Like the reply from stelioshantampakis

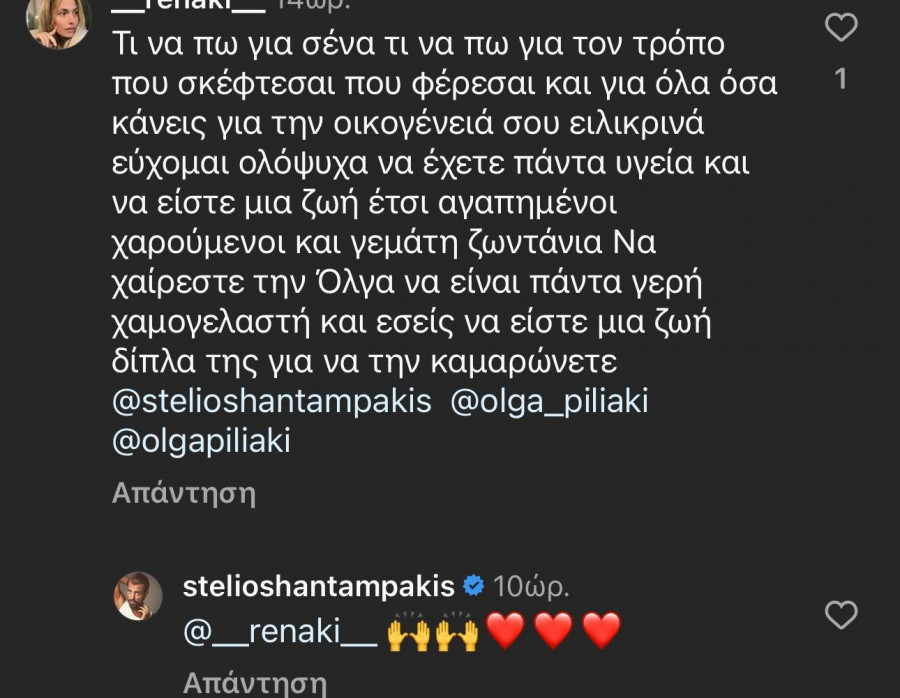click(x=841, y=614)
